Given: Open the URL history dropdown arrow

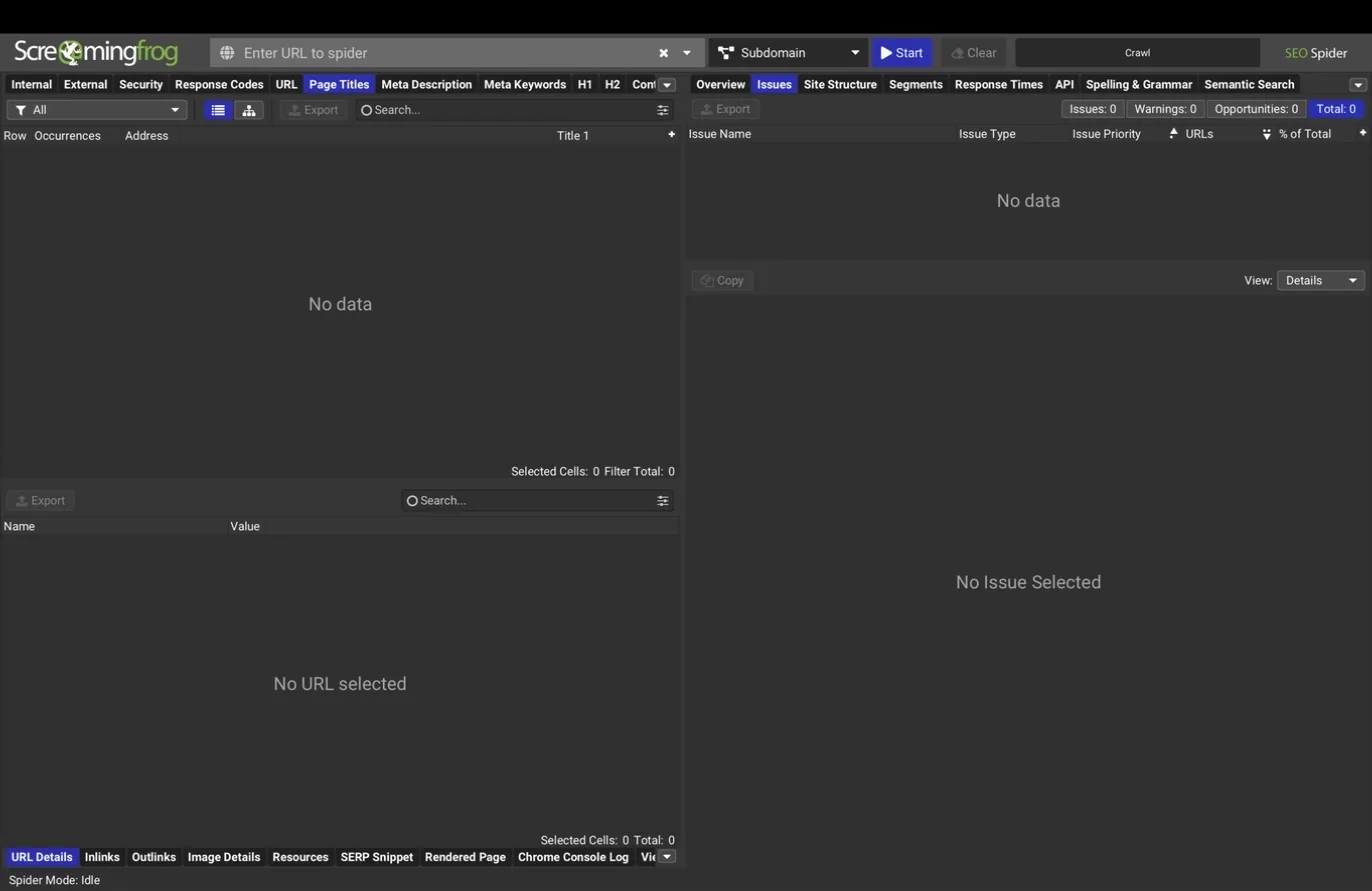Looking at the screenshot, I should pyautogui.click(x=687, y=53).
